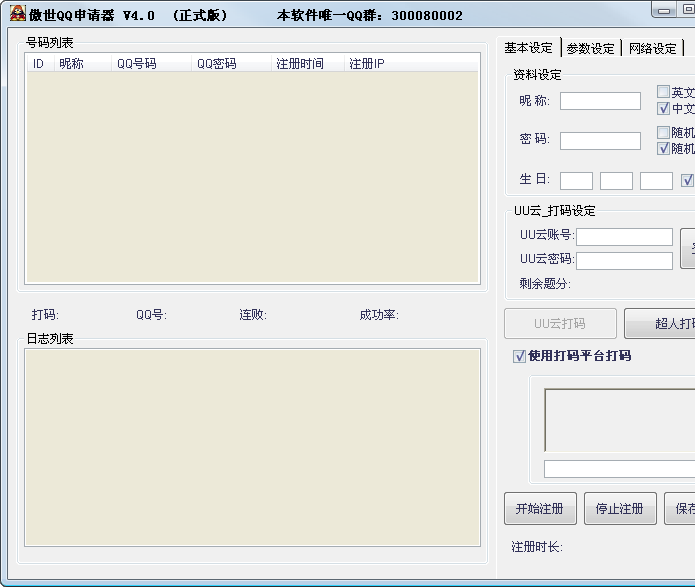Focus the first 生日 field

pyautogui.click(x=576, y=181)
